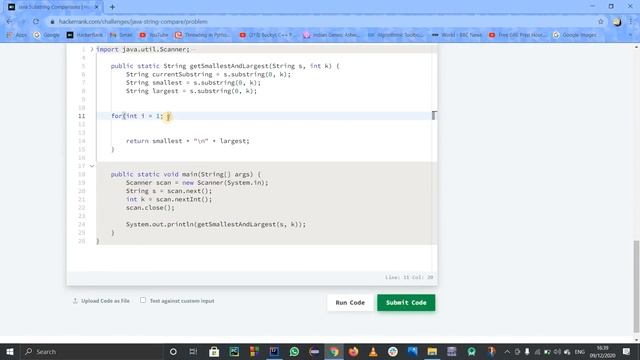Open Cortana circle icon
640x360 pixels.
[173, 351]
